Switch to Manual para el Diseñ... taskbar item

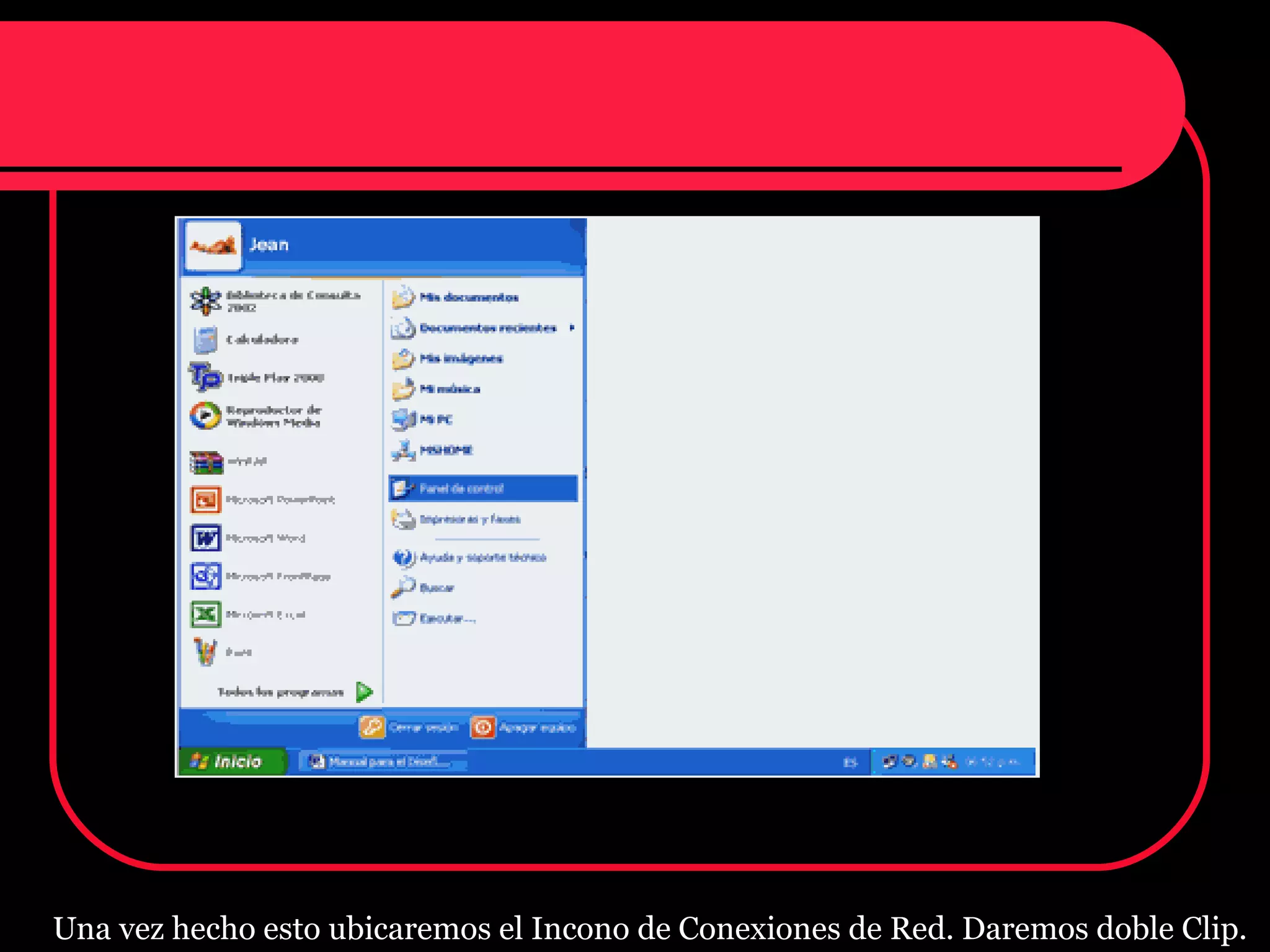tap(383, 762)
